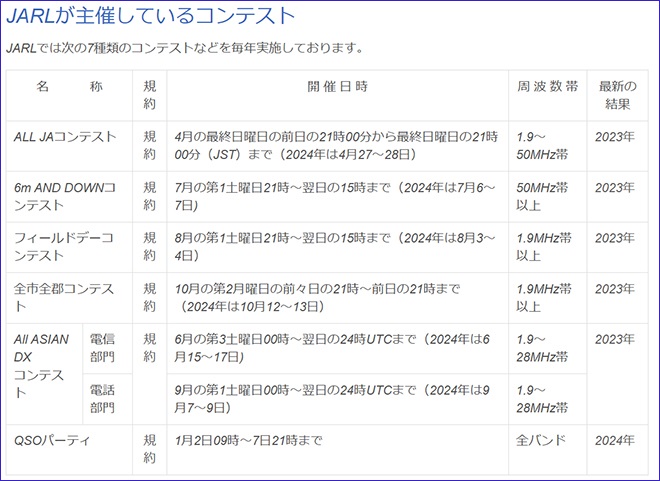The width and height of the screenshot is (660, 481).
Task: Click the 2023年 result for フィールドデーコンテスト
Action: [615, 238]
